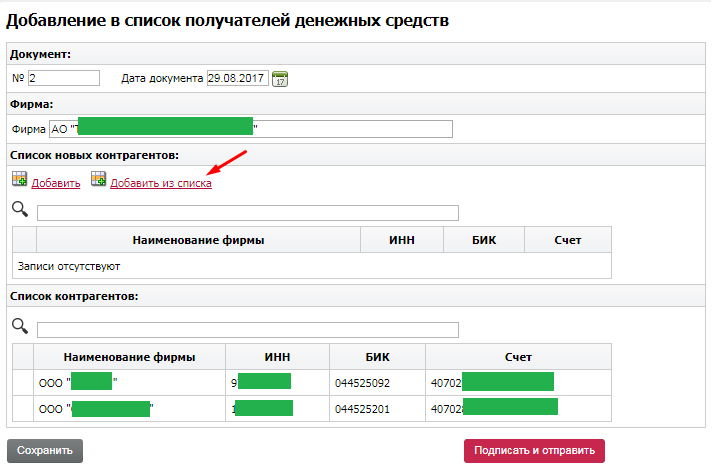Open the calendar picker beside document date
The width and height of the screenshot is (712, 469).
pyautogui.click(x=280, y=79)
